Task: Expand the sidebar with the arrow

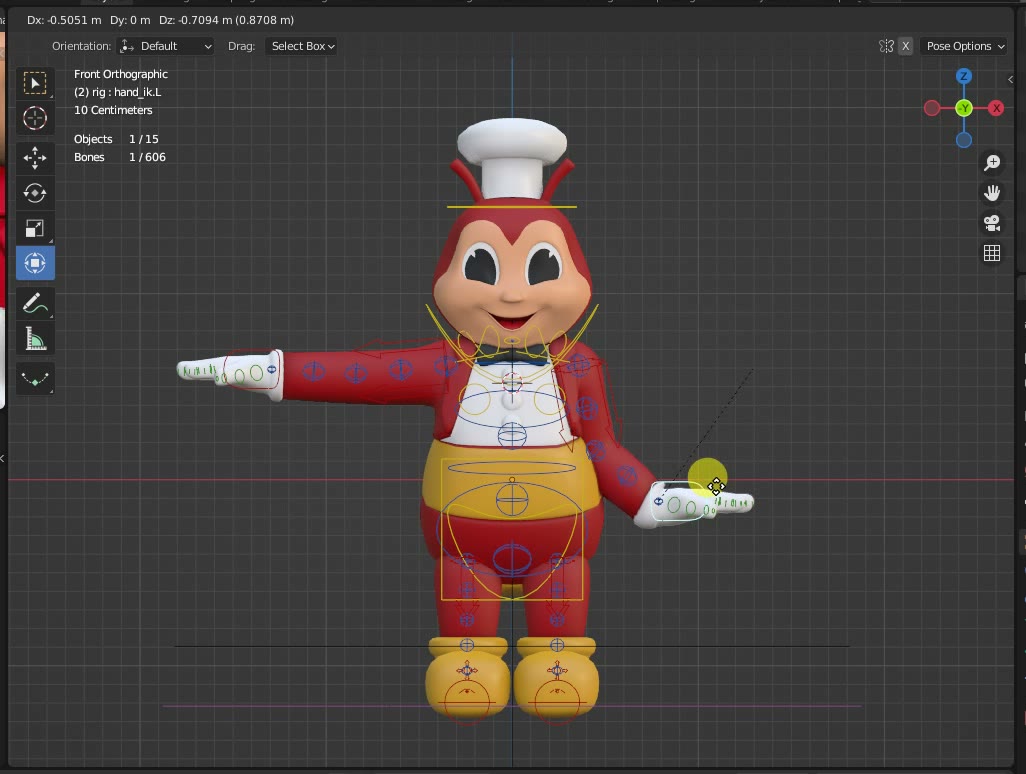Action: [1010, 79]
